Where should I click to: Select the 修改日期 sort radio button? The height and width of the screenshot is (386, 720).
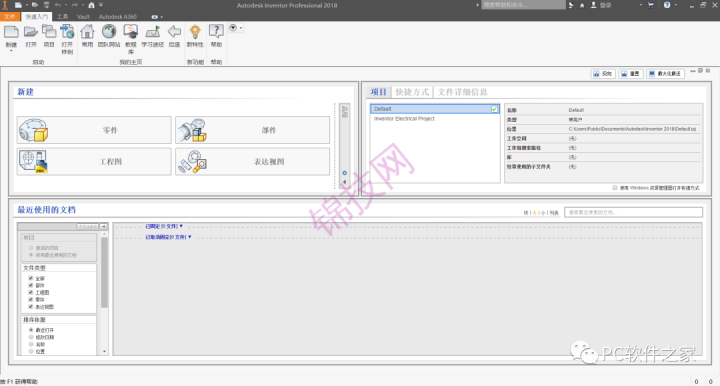click(31, 337)
